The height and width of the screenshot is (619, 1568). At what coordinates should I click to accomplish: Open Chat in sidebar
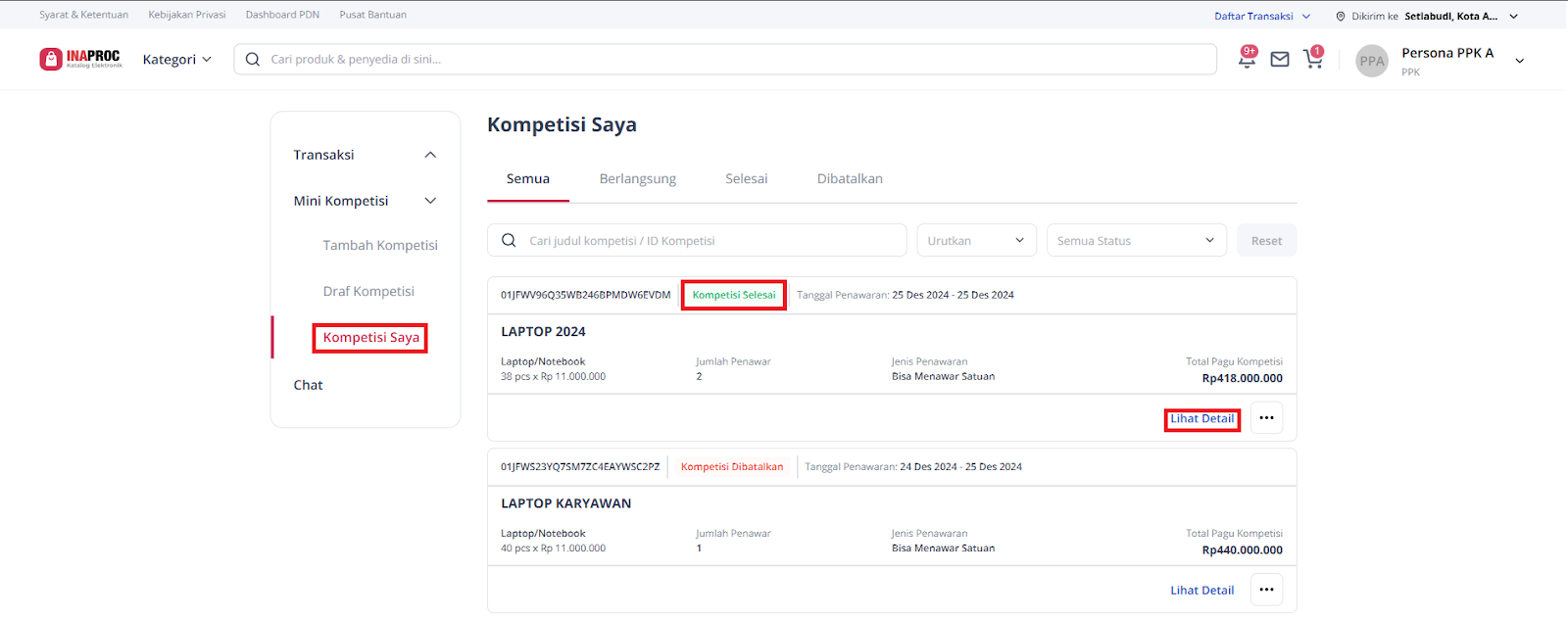308,385
